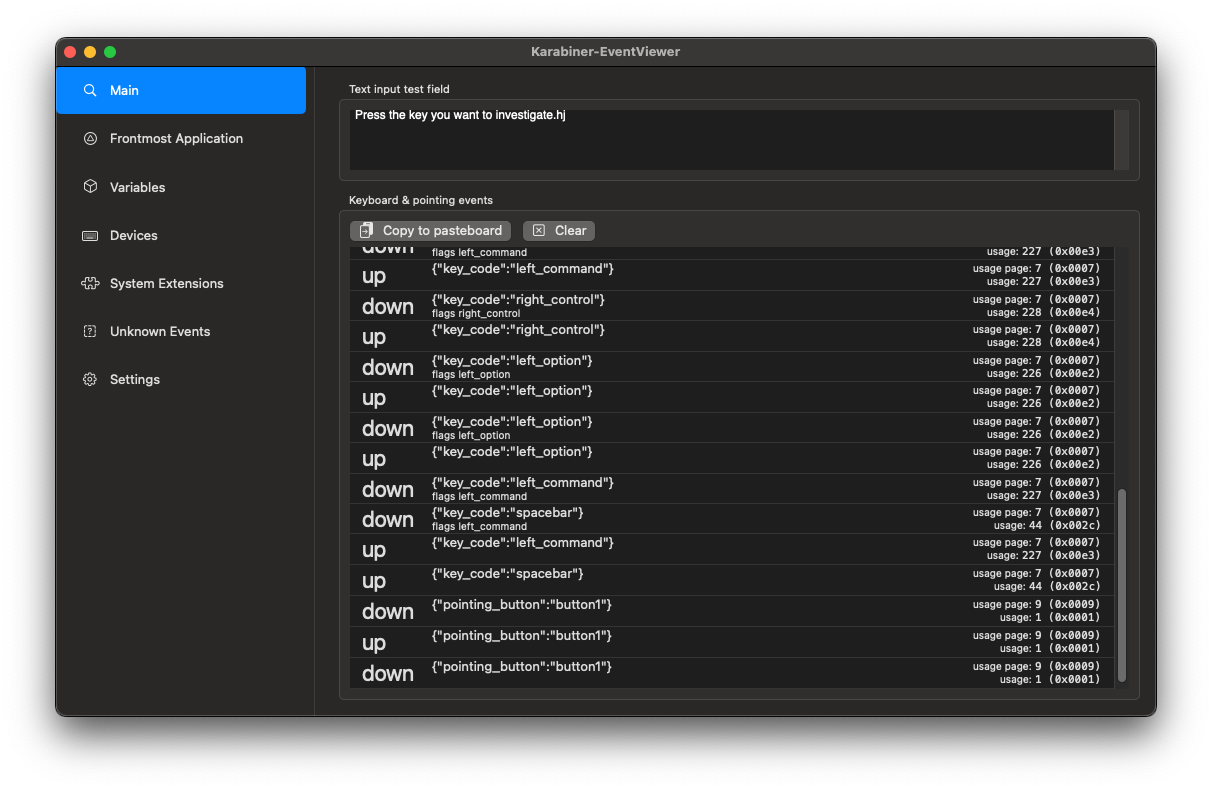The height and width of the screenshot is (790, 1212).
Task: Click the 'Keyboard & pointing events' heading
Action: point(421,200)
